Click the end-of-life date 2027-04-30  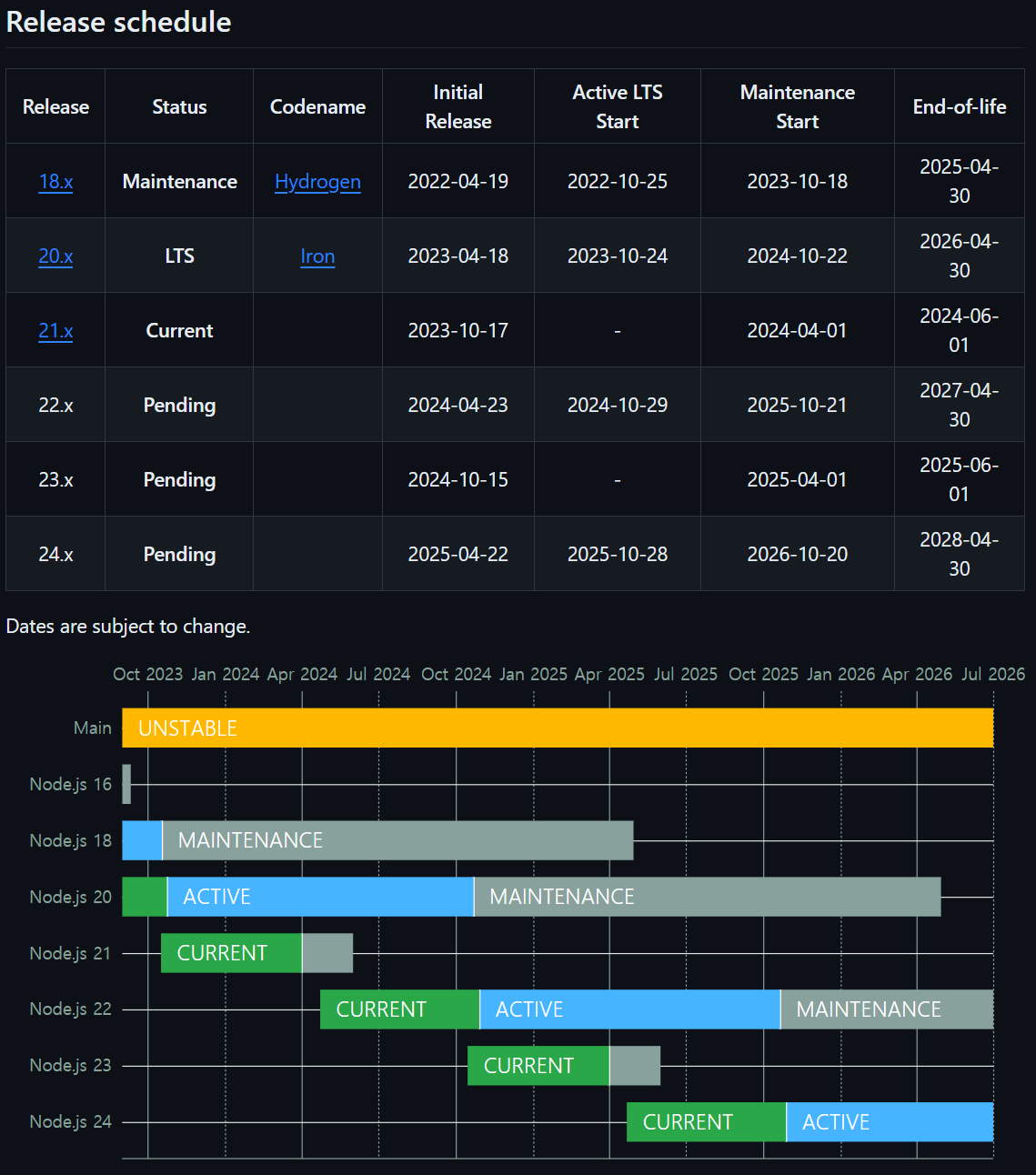(960, 405)
